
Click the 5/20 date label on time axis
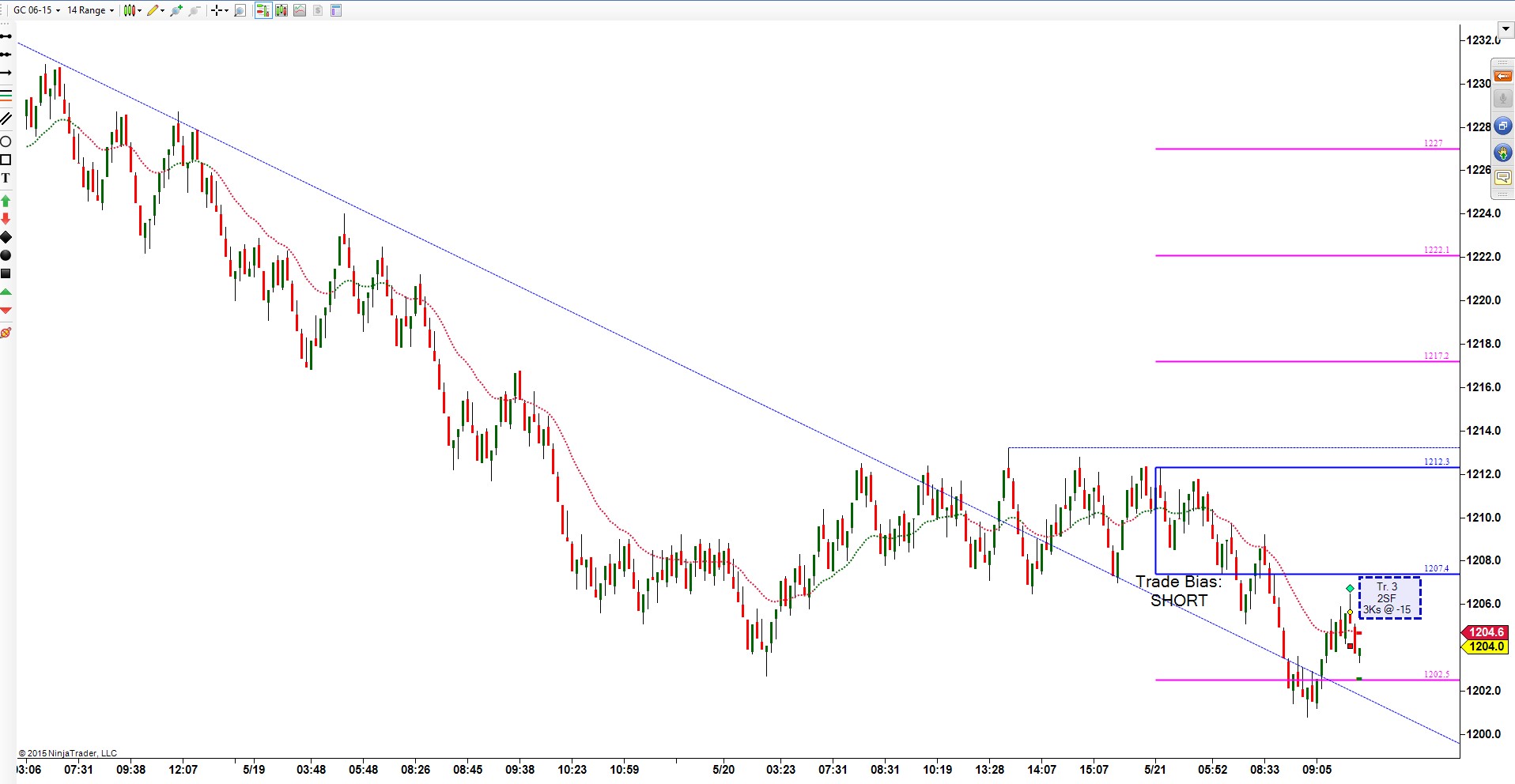point(723,769)
